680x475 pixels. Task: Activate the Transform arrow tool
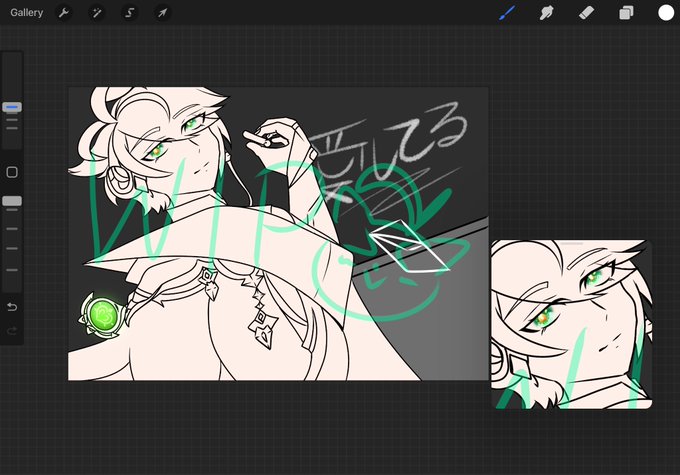[162, 13]
